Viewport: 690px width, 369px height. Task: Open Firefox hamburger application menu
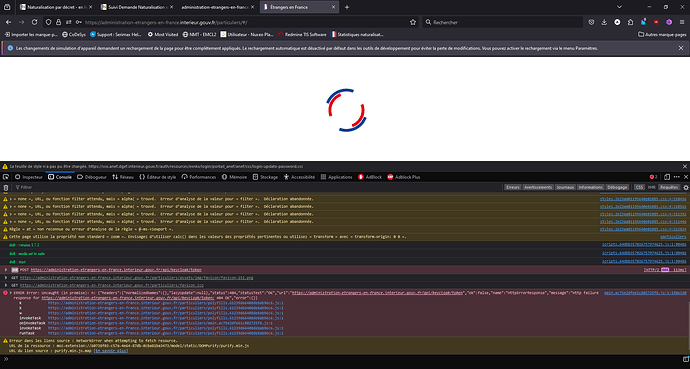coord(682,22)
